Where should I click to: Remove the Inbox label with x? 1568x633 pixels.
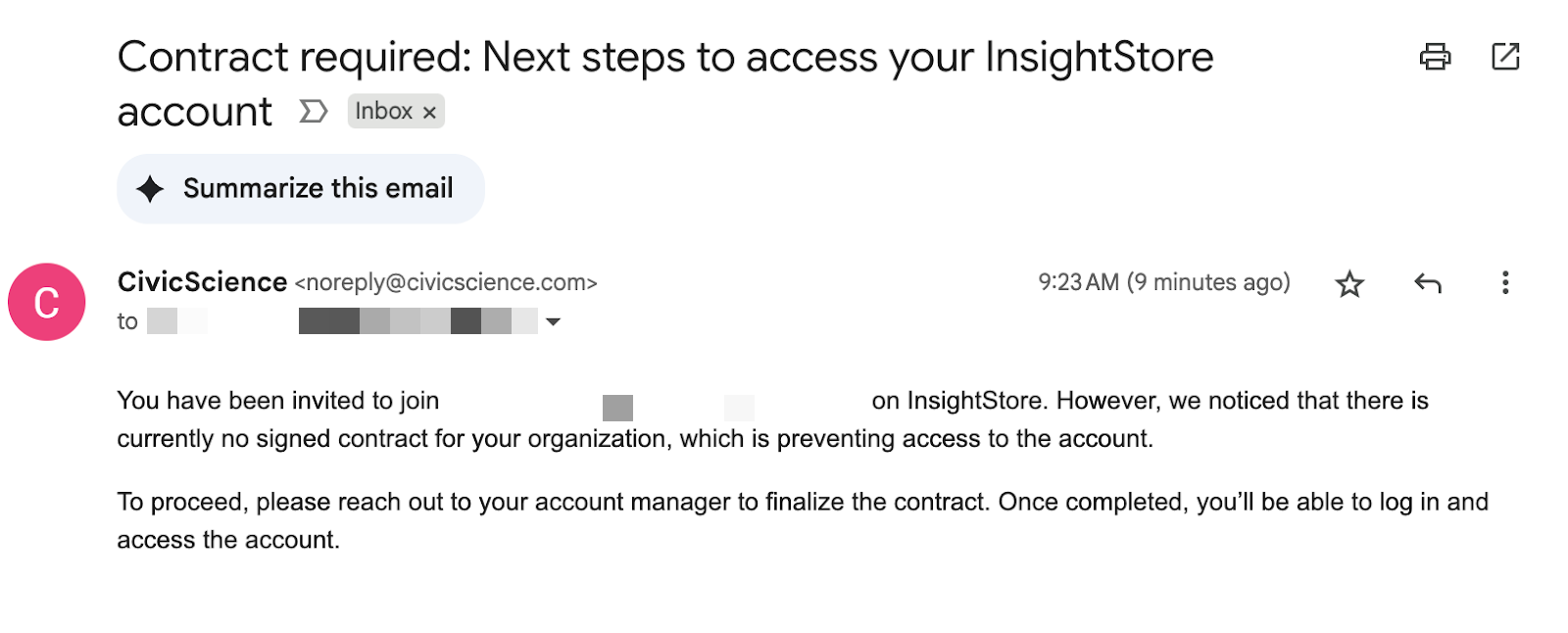pyautogui.click(x=429, y=113)
